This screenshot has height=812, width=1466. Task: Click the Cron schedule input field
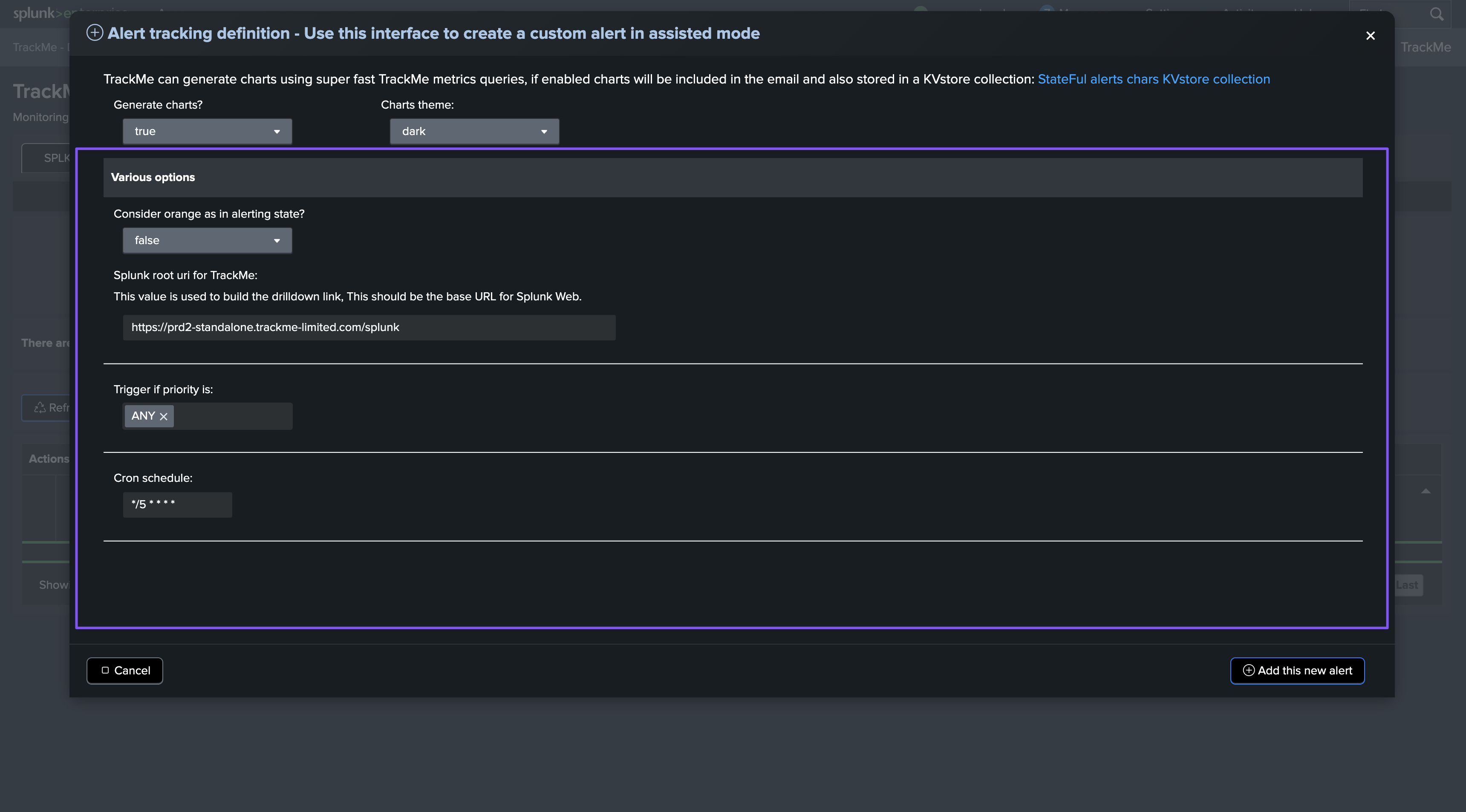[x=177, y=505]
